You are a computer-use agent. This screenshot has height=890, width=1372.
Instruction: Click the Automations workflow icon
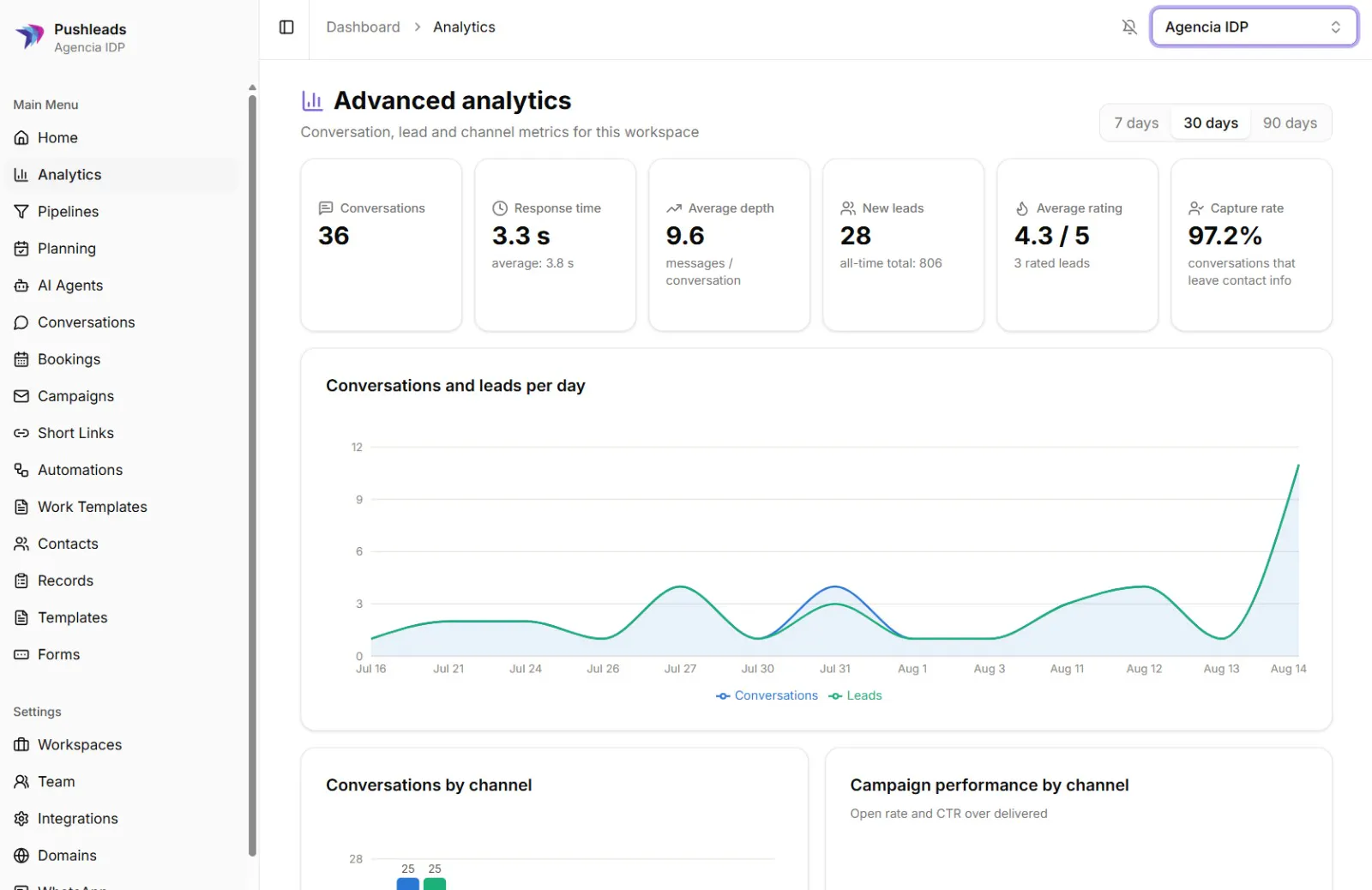(x=21, y=470)
